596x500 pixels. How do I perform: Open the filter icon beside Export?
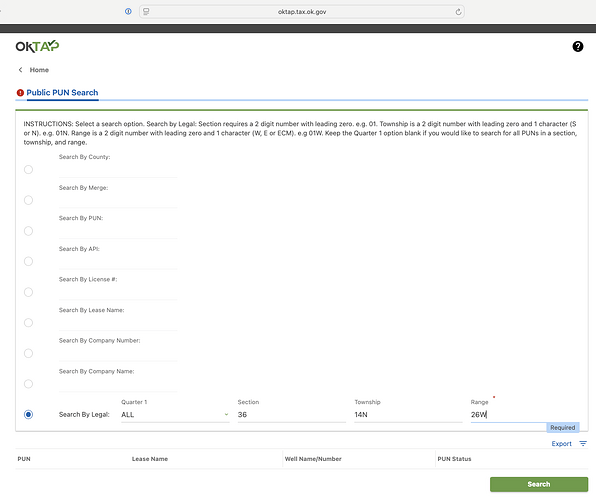[x=583, y=444]
